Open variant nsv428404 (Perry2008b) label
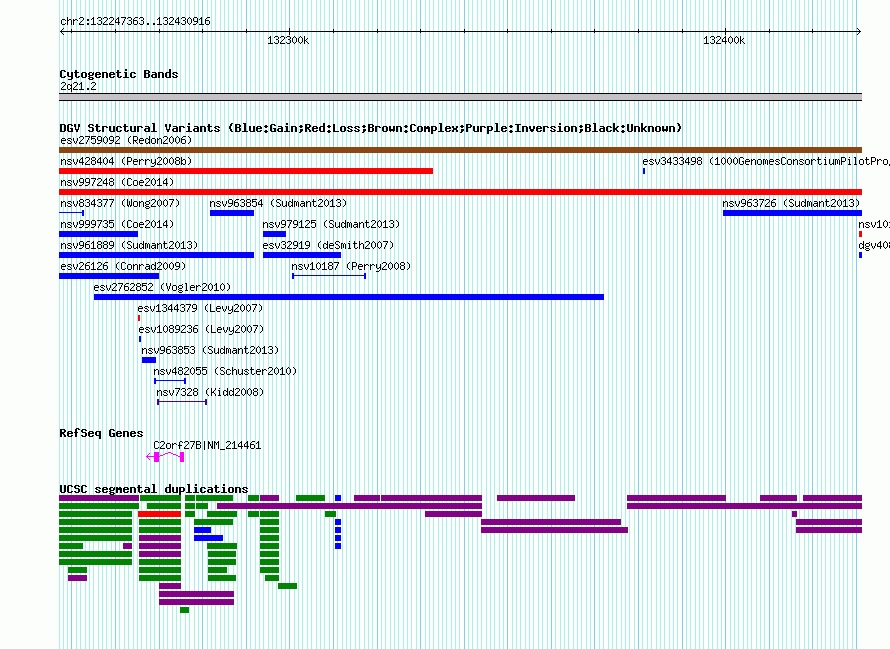The width and height of the screenshot is (890, 649). coord(126,161)
